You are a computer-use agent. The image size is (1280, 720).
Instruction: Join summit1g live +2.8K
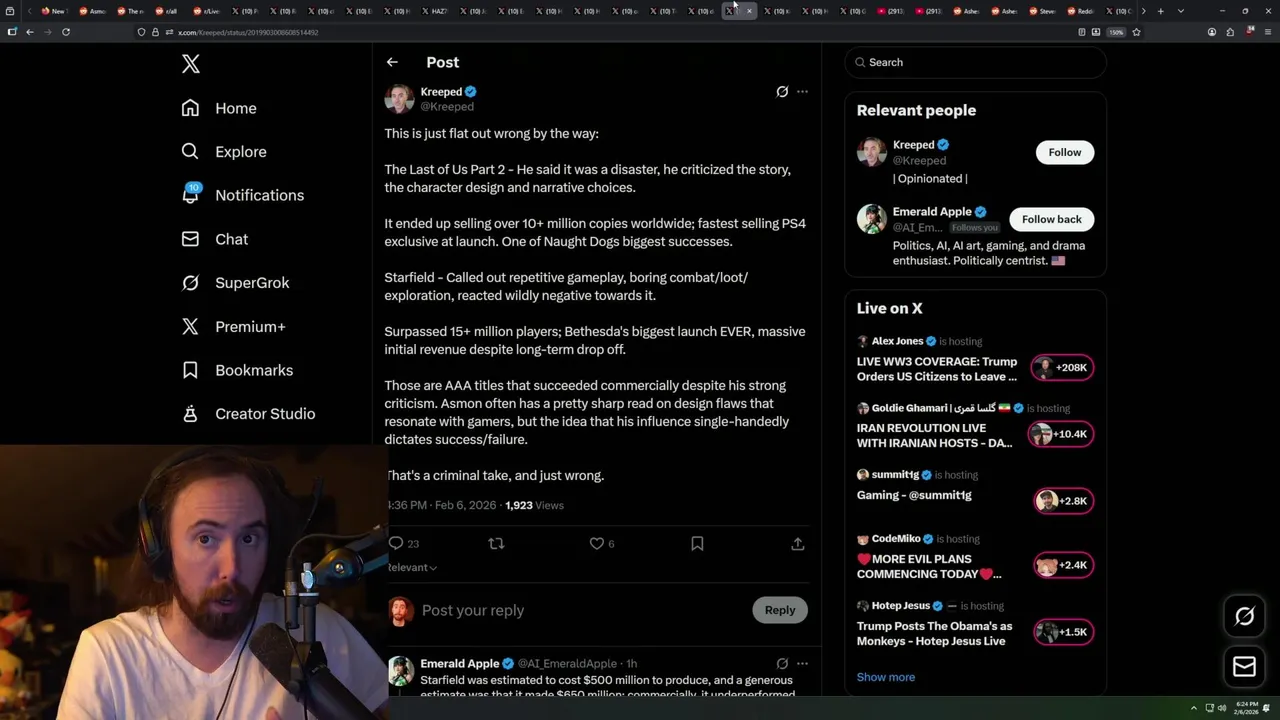pos(1063,501)
